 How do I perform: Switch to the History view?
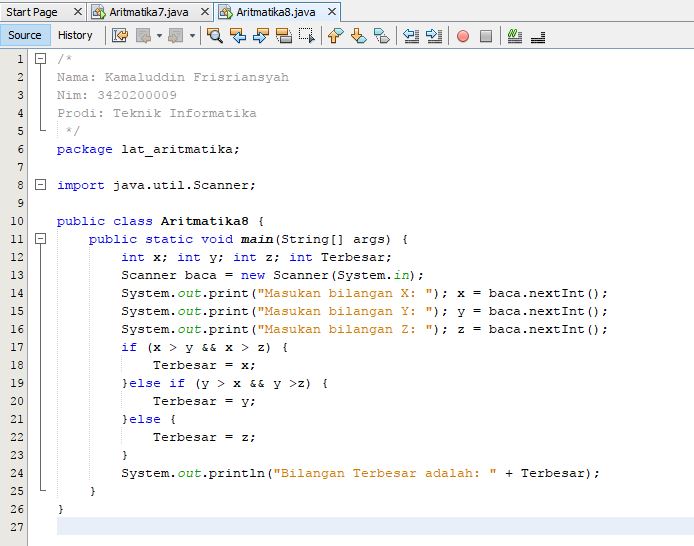click(75, 35)
